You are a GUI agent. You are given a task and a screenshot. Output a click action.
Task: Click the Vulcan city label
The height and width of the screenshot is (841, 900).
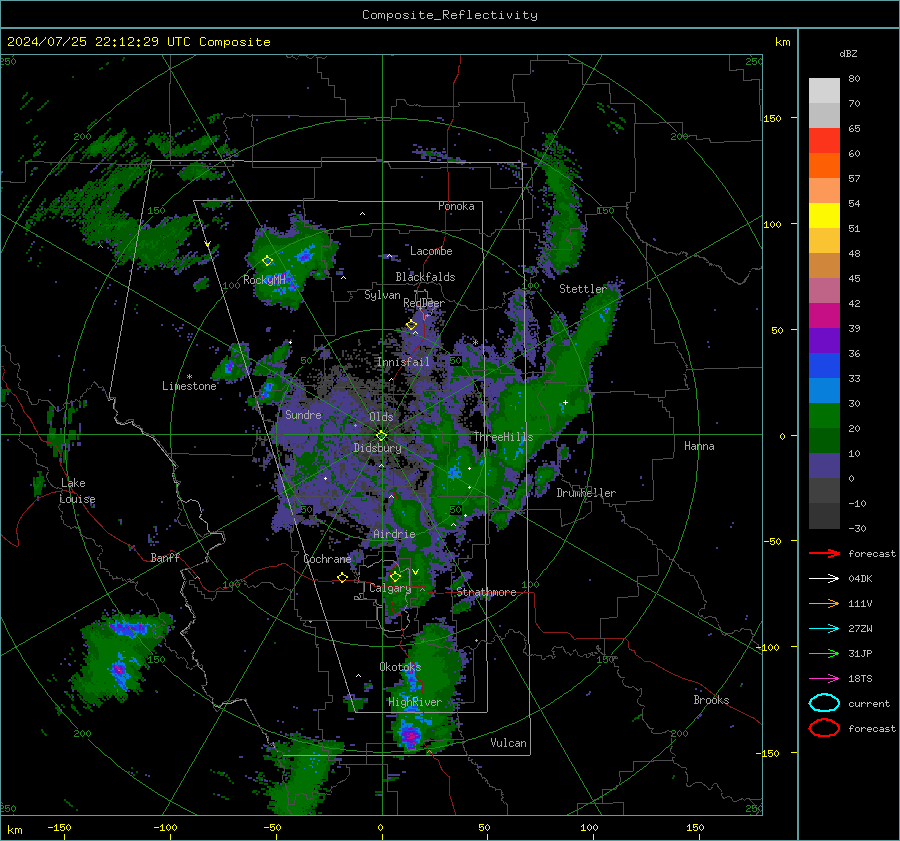[x=508, y=743]
